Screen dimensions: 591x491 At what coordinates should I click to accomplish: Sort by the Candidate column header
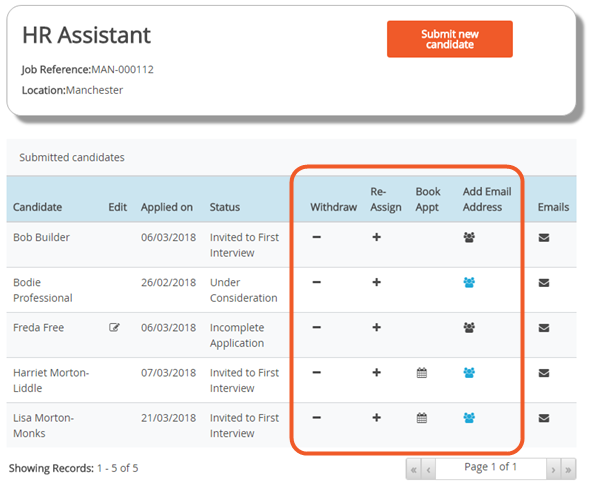pyautogui.click(x=37, y=207)
